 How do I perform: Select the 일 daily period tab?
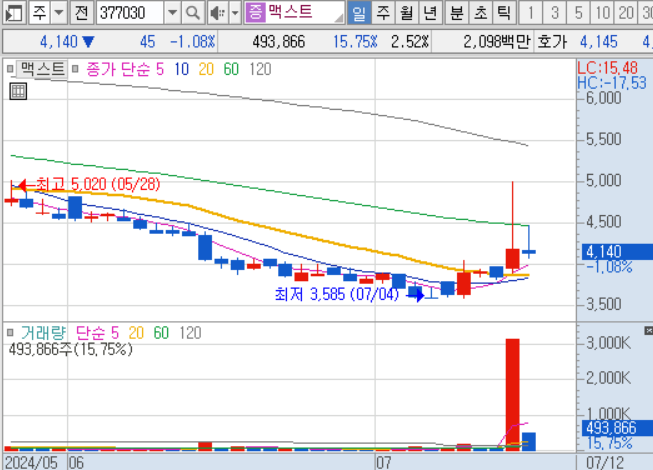tap(359, 12)
